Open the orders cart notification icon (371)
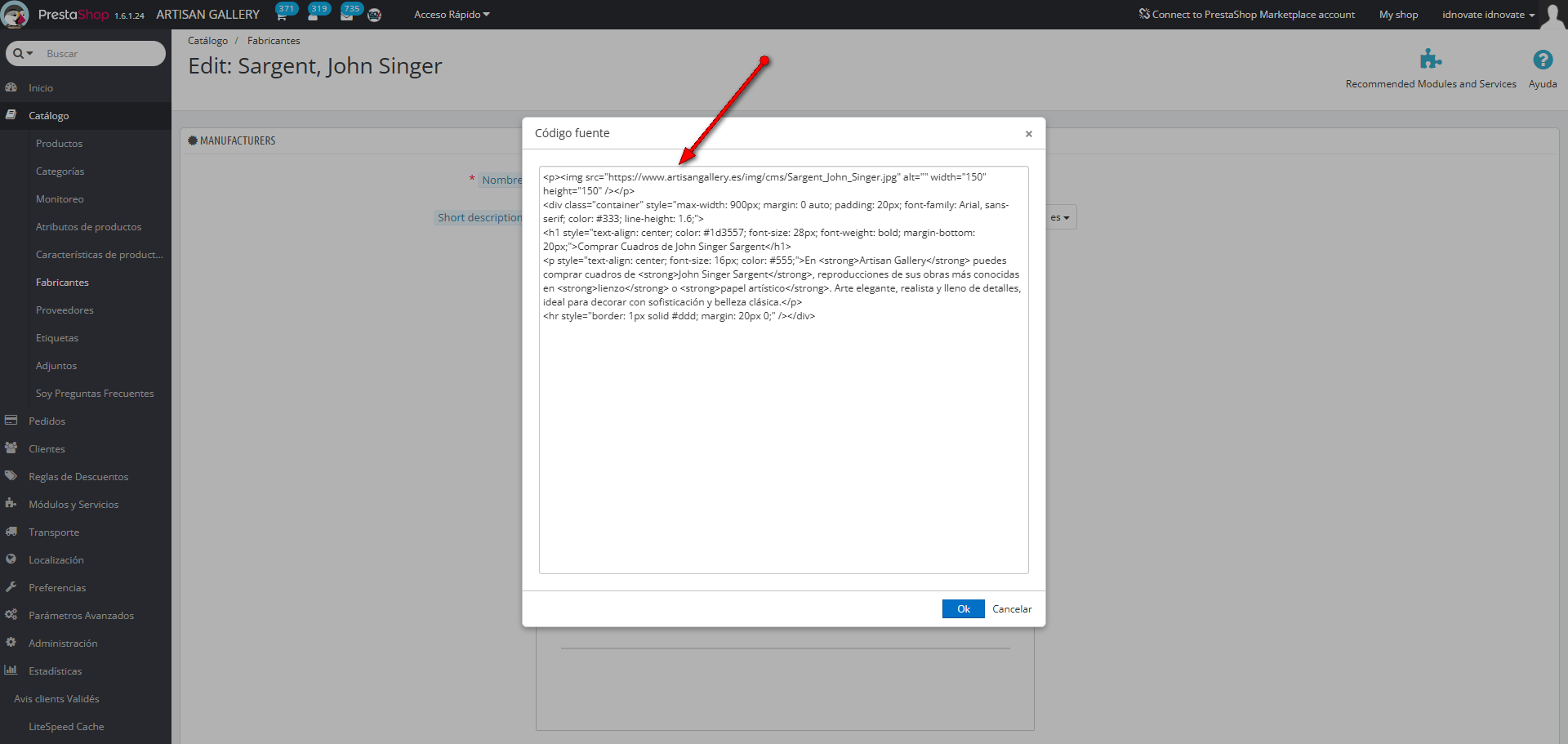The height and width of the screenshot is (744, 1568). [284, 13]
